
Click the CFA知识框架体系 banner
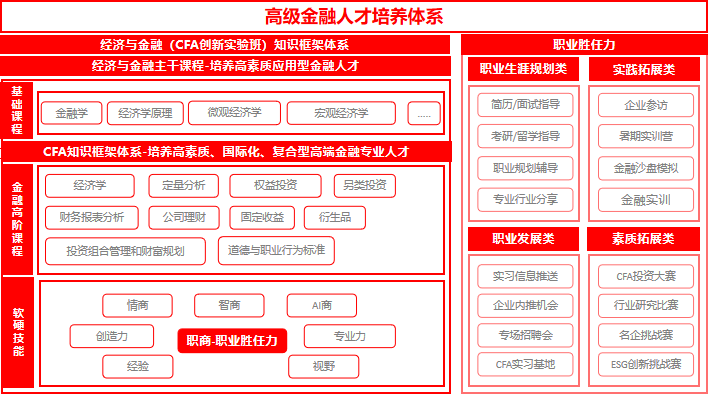[226, 152]
